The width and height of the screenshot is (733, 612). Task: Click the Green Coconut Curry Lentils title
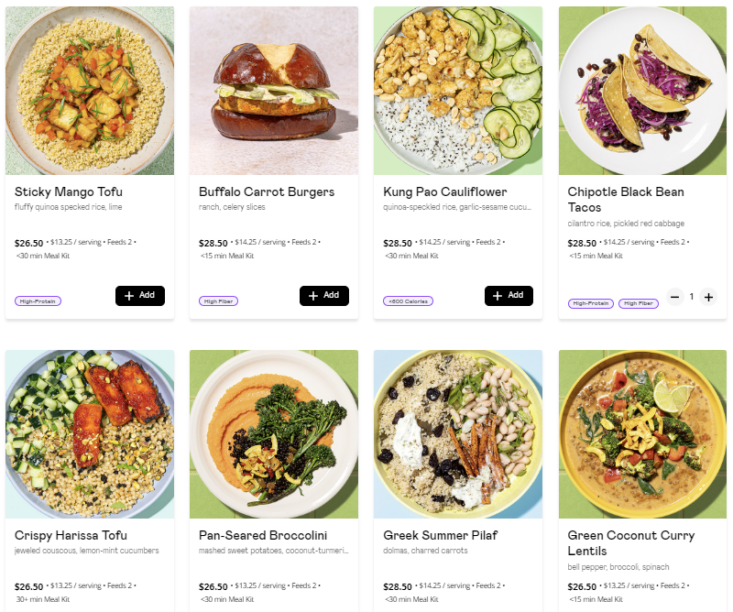pyautogui.click(x=631, y=543)
